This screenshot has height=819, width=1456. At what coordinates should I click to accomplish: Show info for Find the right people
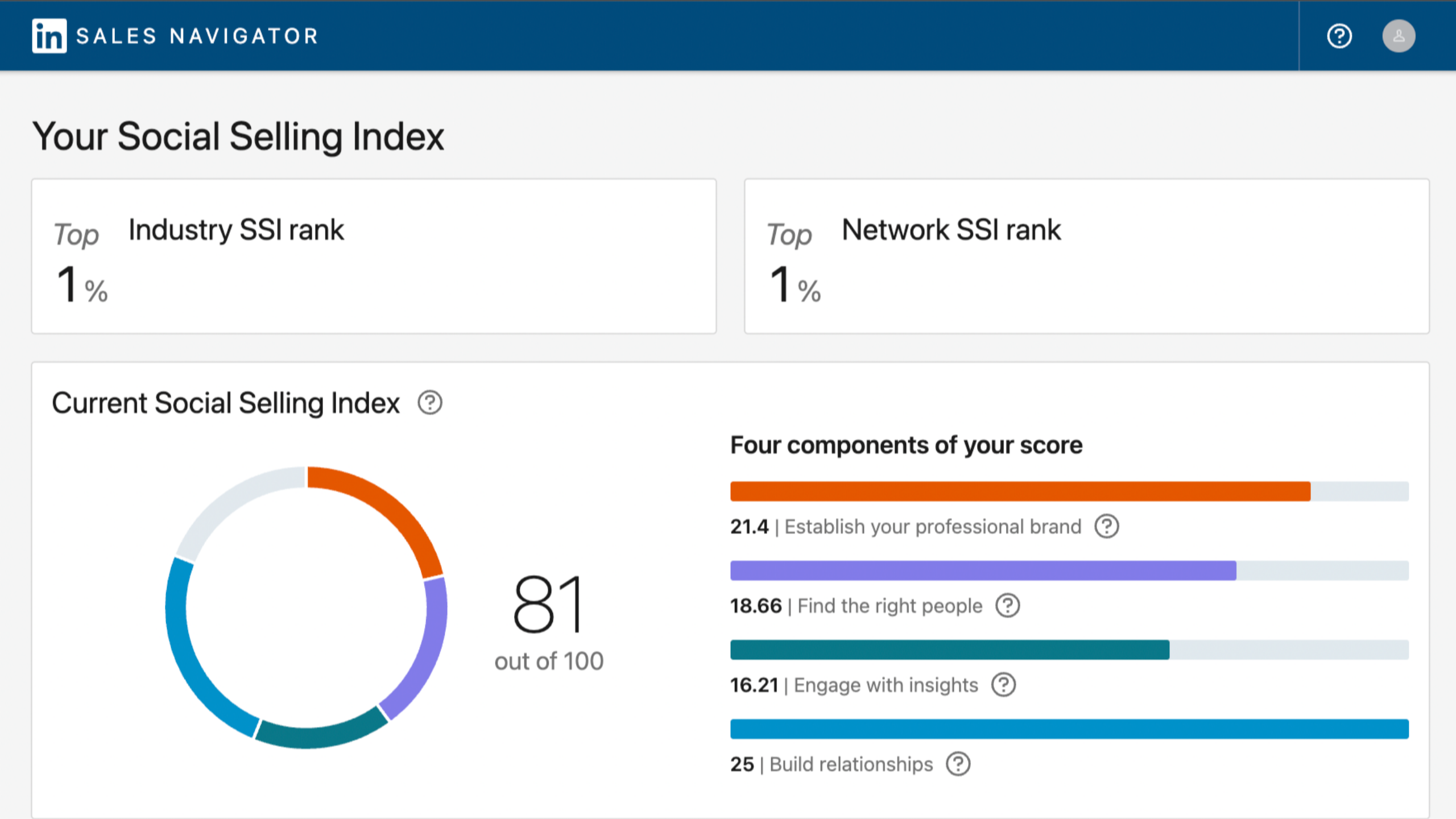1008,606
